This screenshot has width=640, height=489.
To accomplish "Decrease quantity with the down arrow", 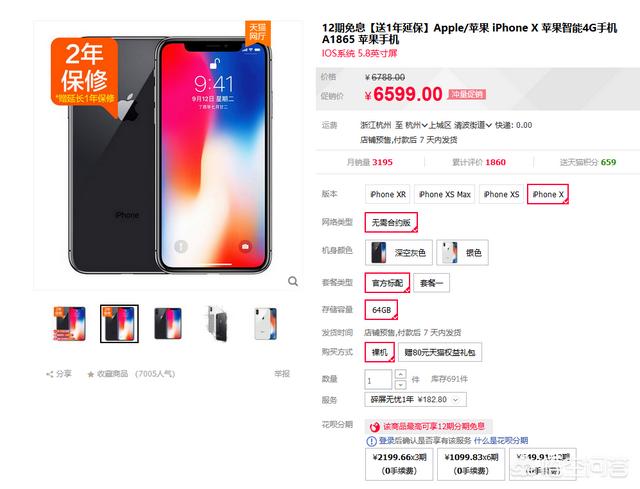I will tap(400, 385).
